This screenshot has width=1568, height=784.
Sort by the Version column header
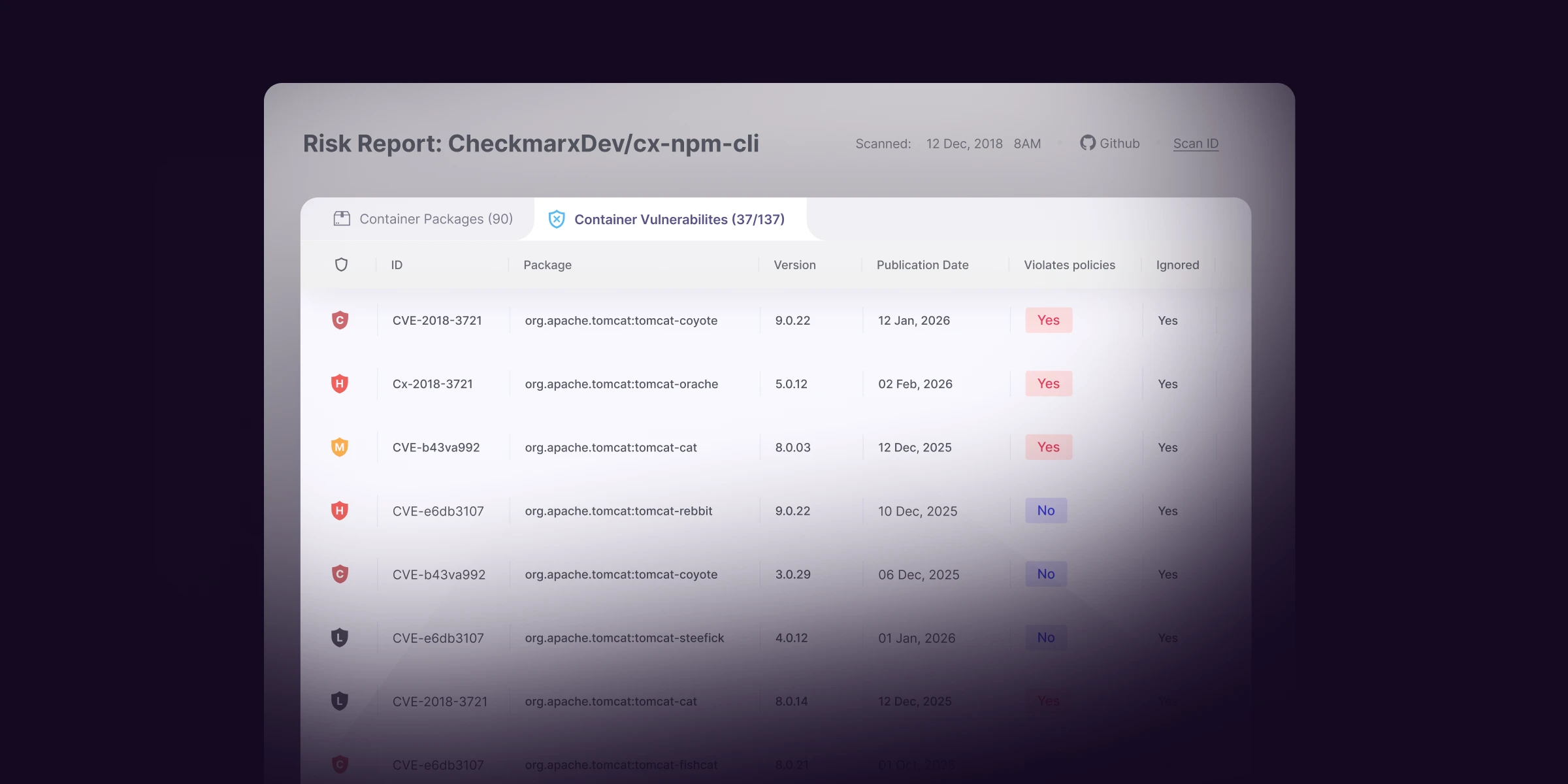794,265
